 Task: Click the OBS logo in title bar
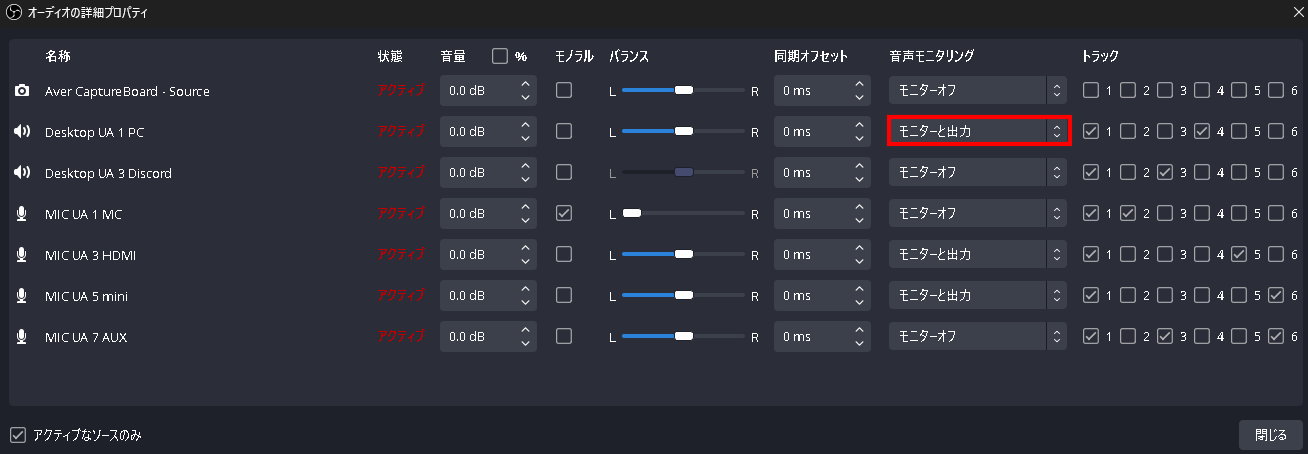point(13,13)
